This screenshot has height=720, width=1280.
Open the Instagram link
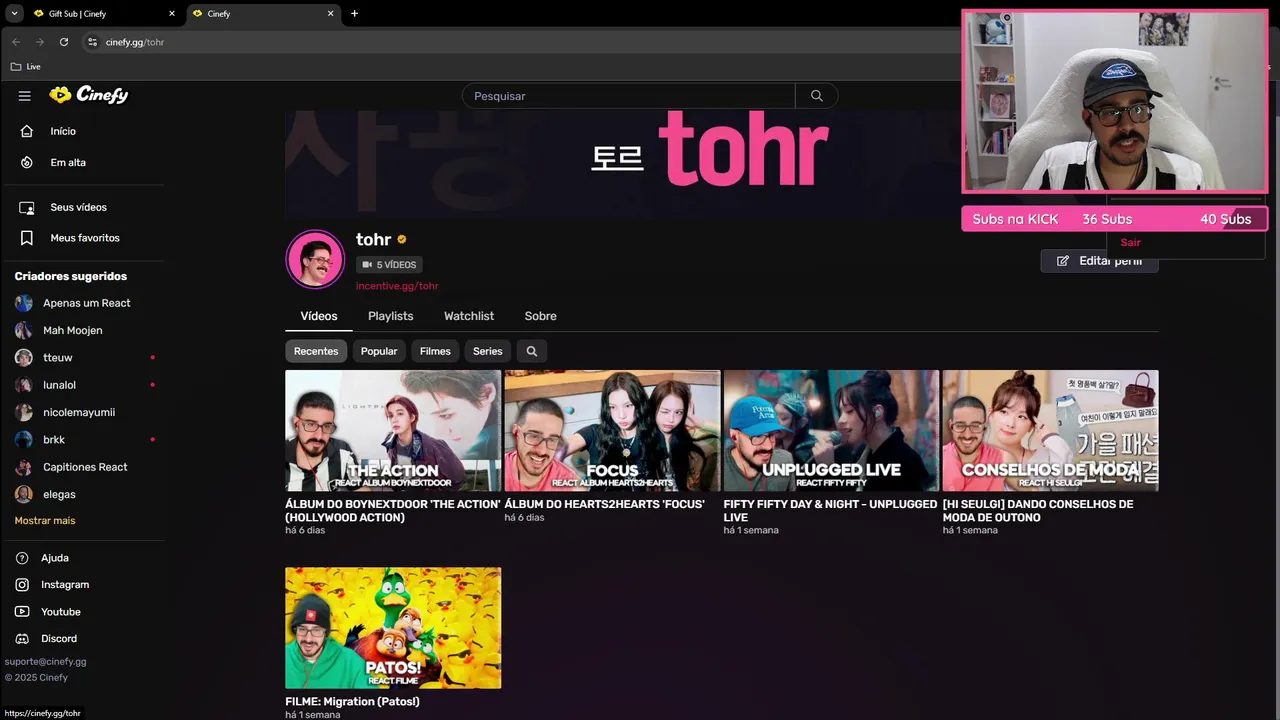point(65,585)
